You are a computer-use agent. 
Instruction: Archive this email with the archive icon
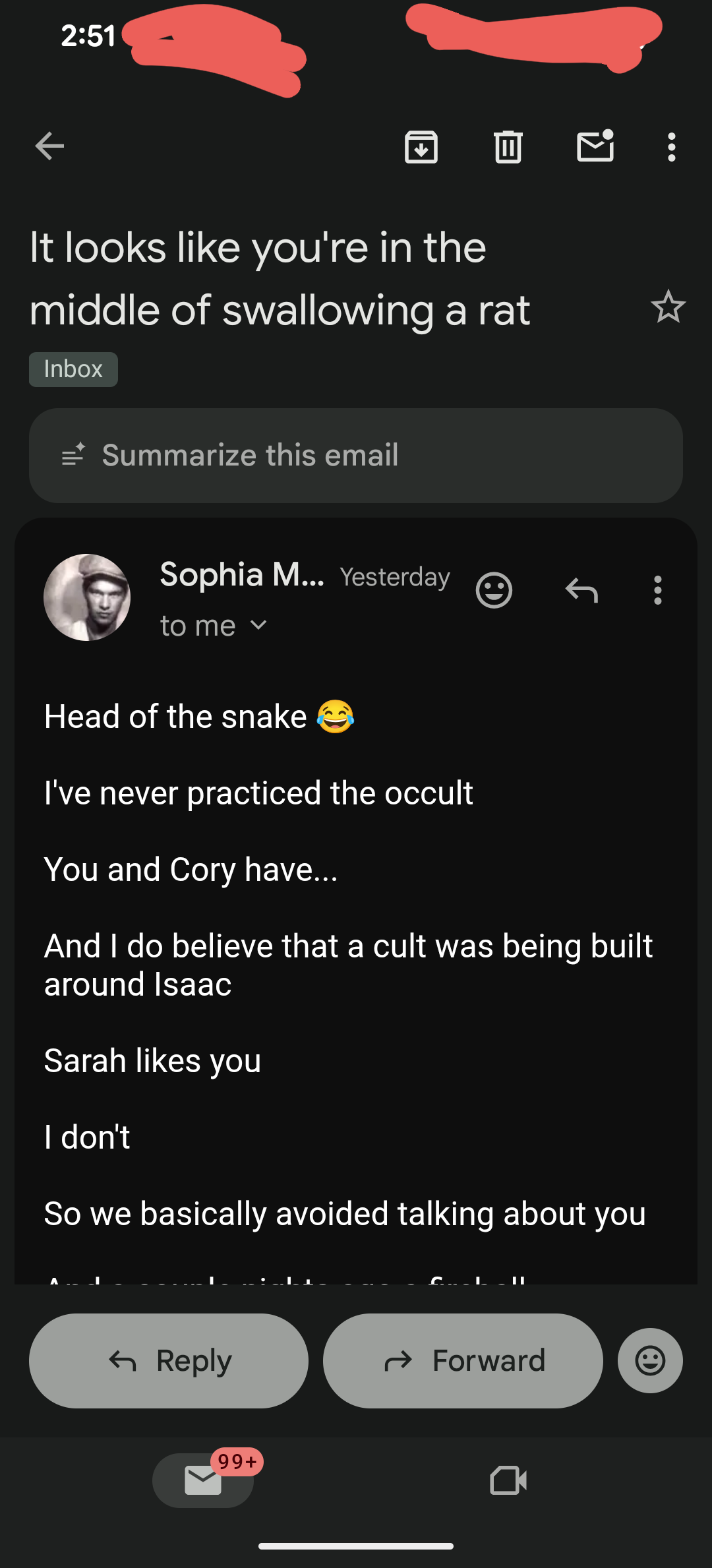421,146
